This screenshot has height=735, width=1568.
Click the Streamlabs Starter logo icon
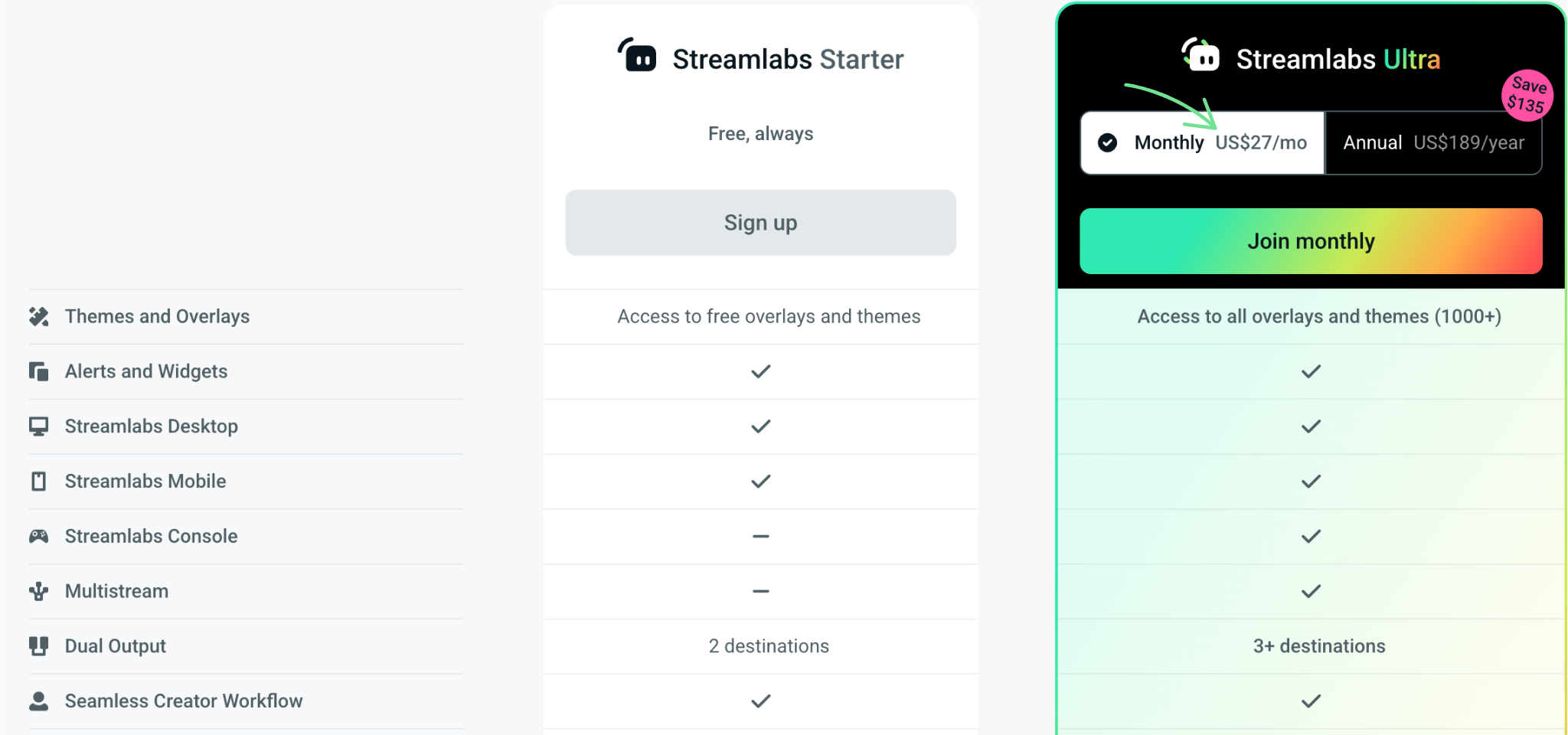pyautogui.click(x=638, y=55)
